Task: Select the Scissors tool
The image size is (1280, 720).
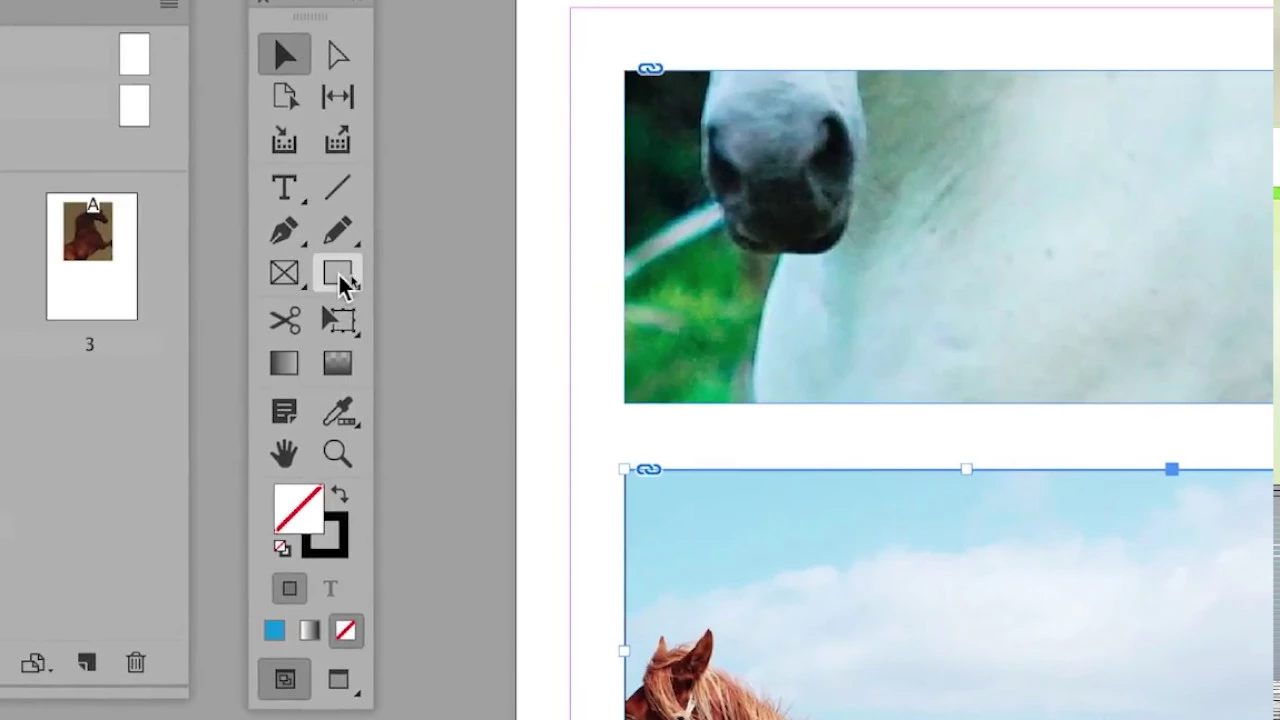Action: (x=284, y=320)
